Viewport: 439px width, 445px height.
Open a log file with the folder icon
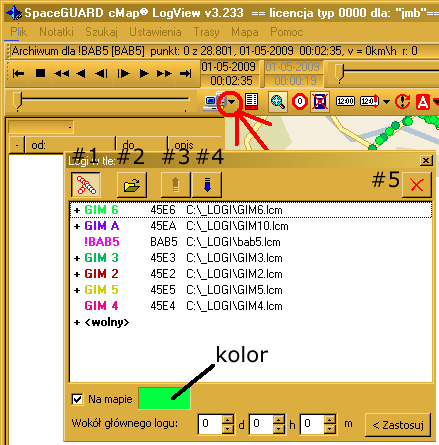pyautogui.click(x=132, y=185)
